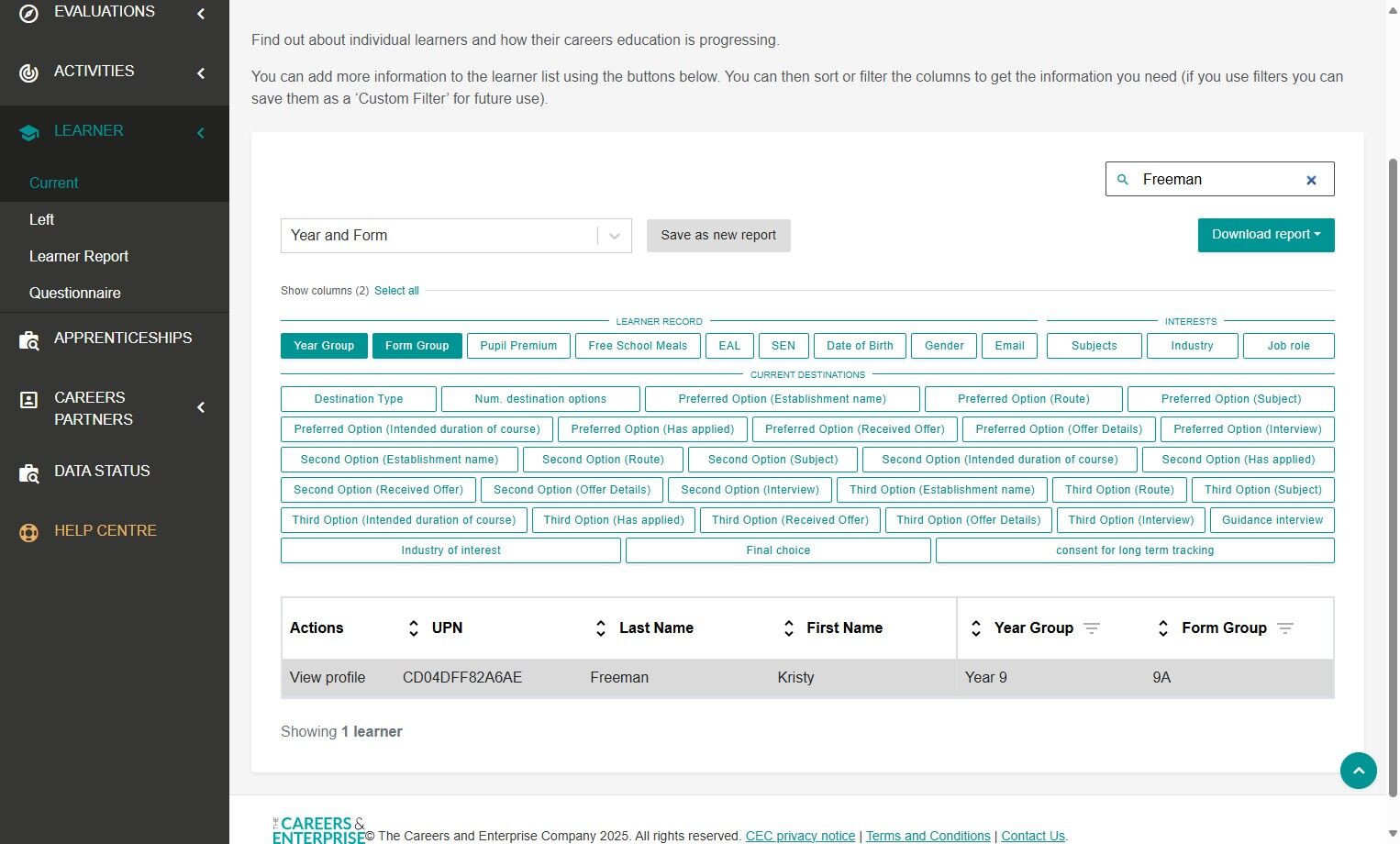Sort the table by Last Name
This screenshot has height=844, width=1400.
(601, 627)
